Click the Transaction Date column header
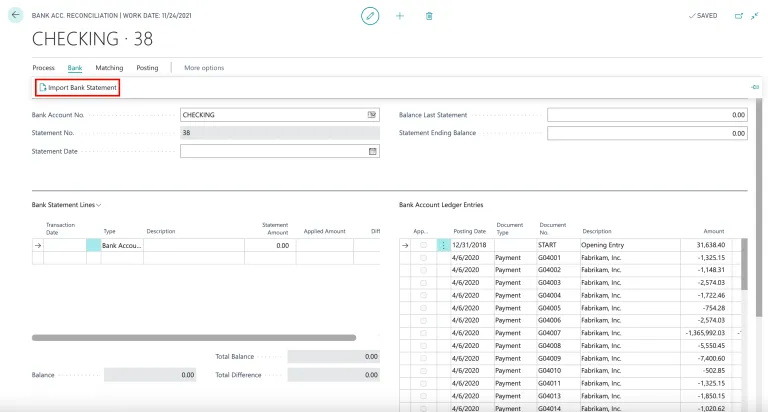 [x=60, y=229]
